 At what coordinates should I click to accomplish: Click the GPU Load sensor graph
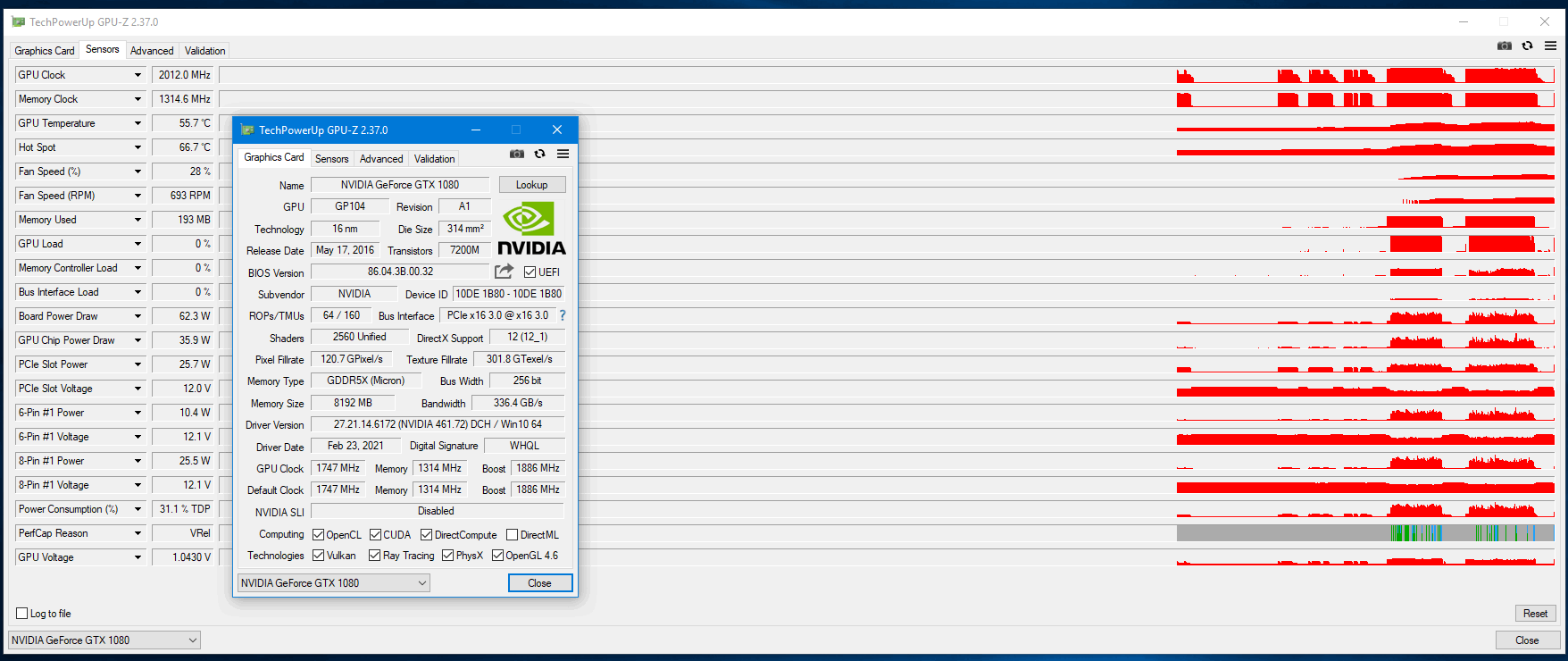pos(888,244)
